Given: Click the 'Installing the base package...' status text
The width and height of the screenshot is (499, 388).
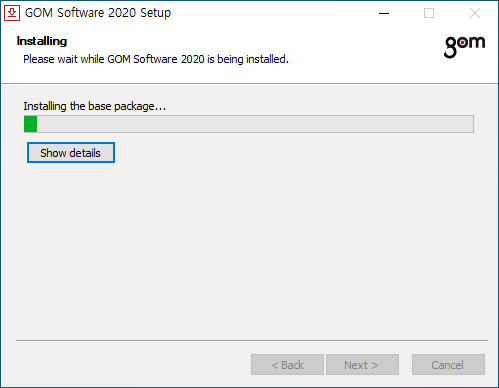Looking at the screenshot, I should pyautogui.click(x=95, y=106).
